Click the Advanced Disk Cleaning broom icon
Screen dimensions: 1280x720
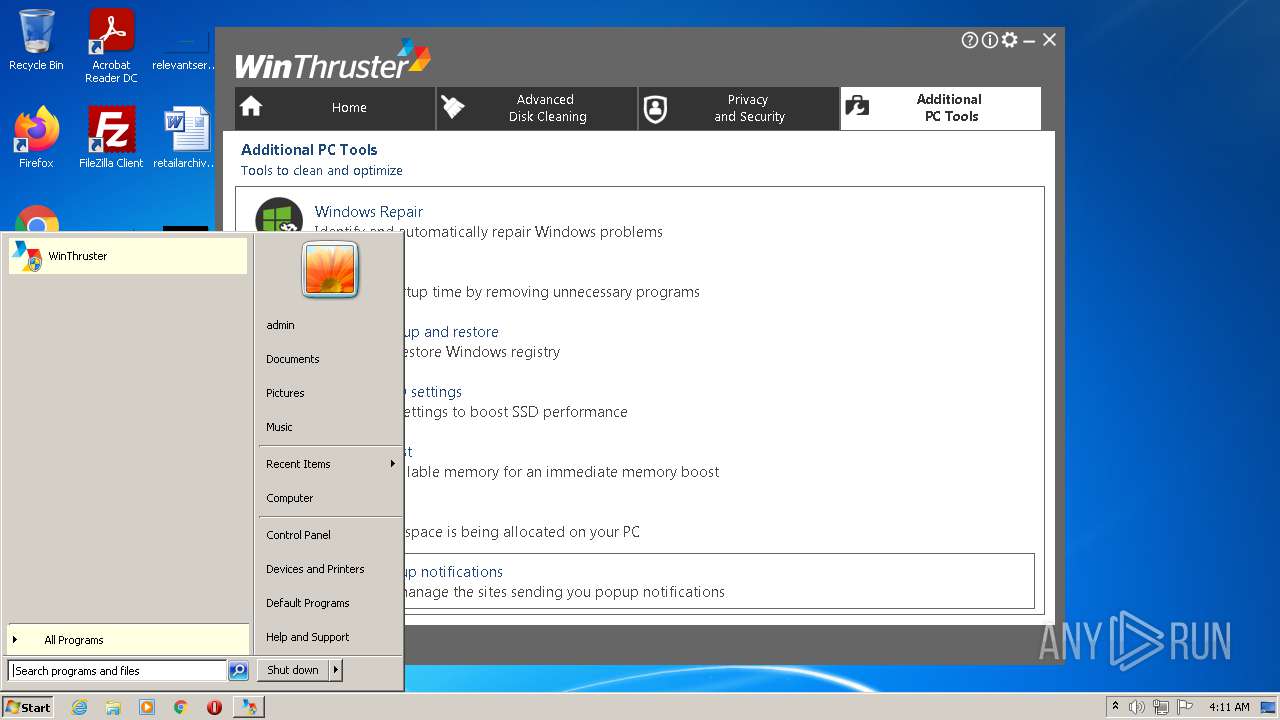[453, 108]
